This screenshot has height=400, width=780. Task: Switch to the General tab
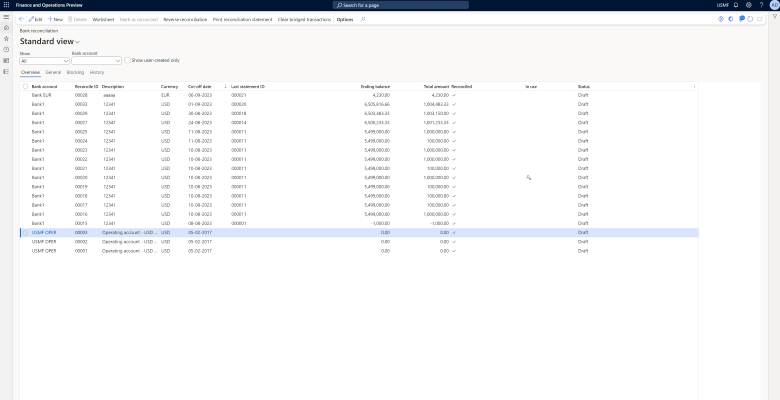53,73
